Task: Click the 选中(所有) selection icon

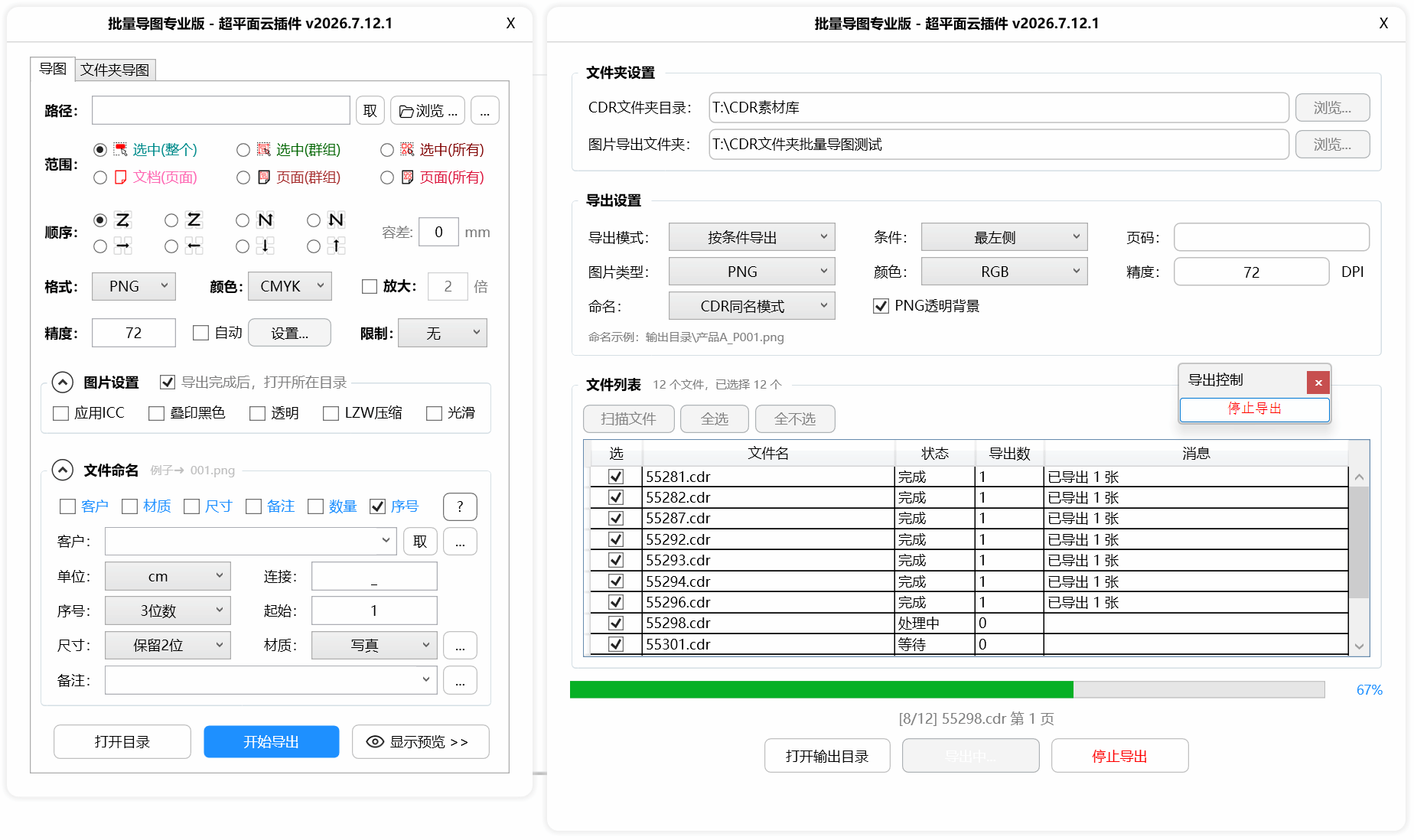Action: tap(407, 149)
